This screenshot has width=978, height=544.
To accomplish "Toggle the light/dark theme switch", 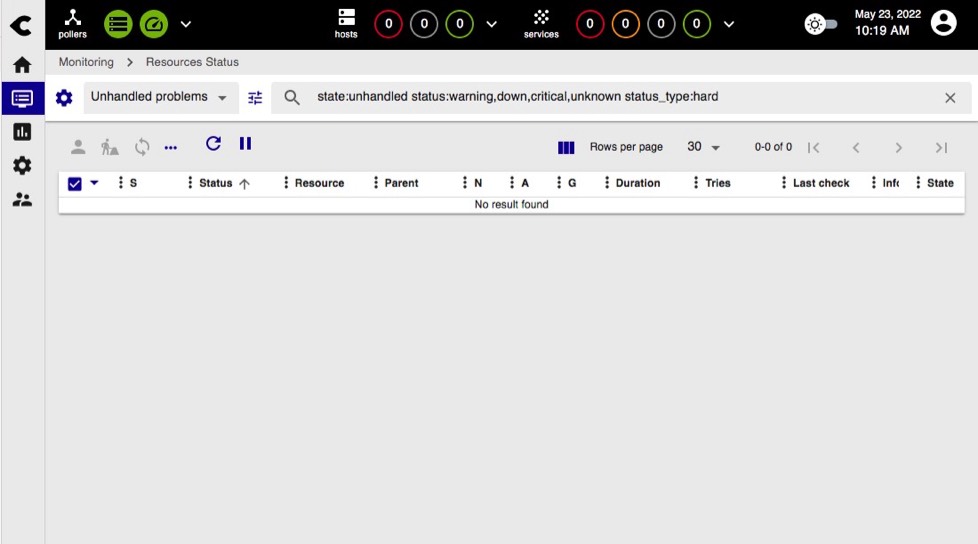I will [x=821, y=24].
